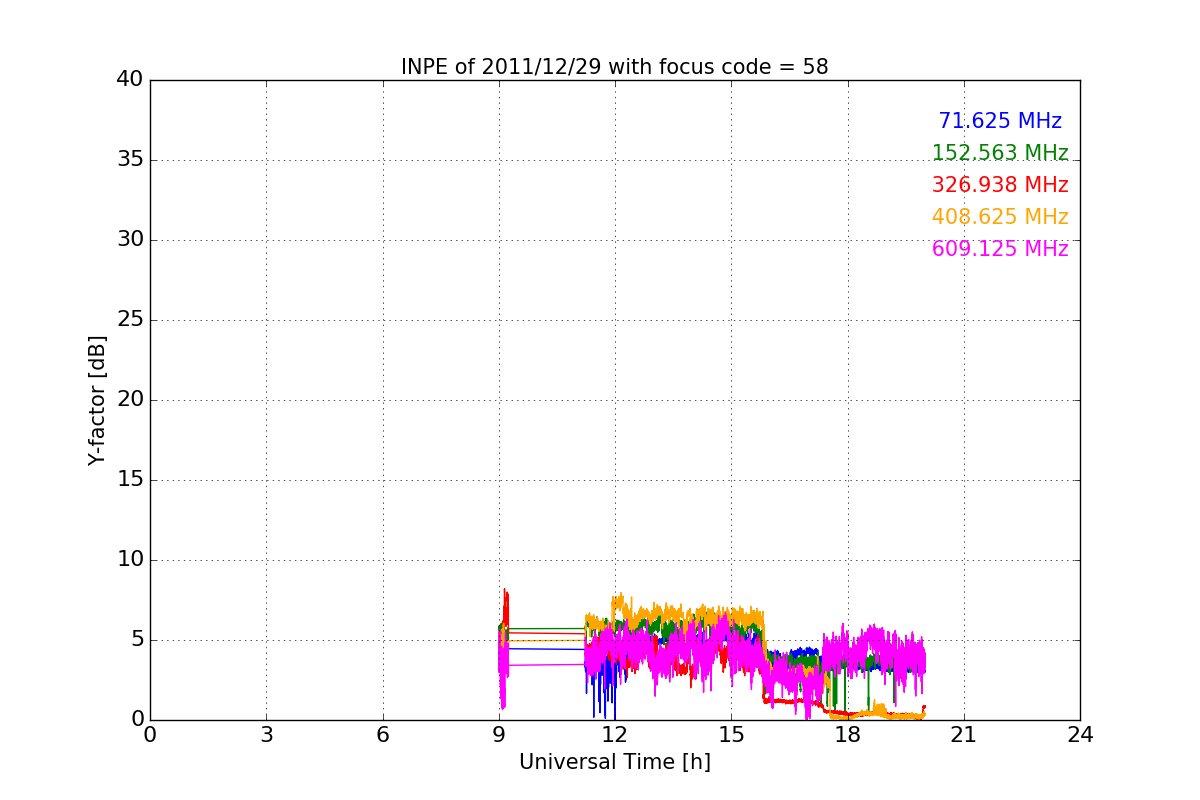Click the y-axis tick label 40
The height and width of the screenshot is (800, 1200).
point(130,80)
